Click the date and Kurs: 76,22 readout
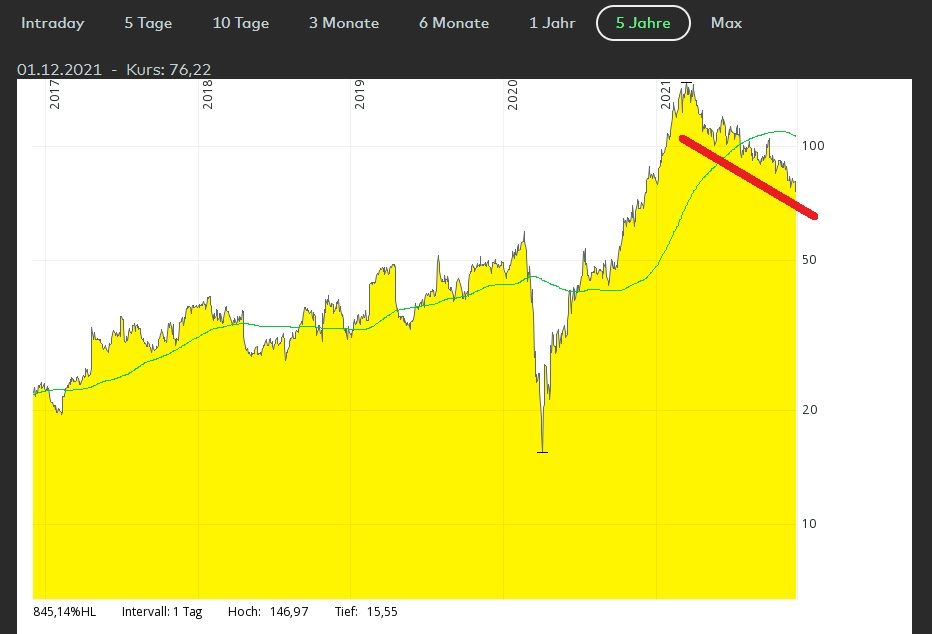 pos(114,70)
